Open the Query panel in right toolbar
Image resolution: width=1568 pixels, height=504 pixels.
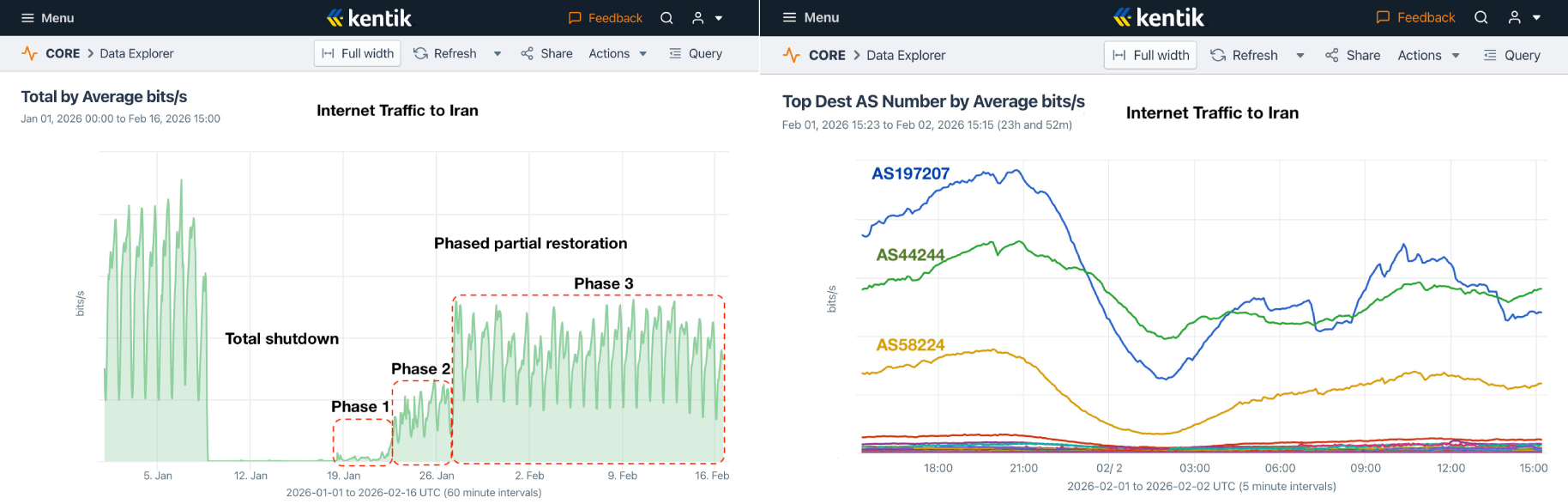click(x=1512, y=55)
